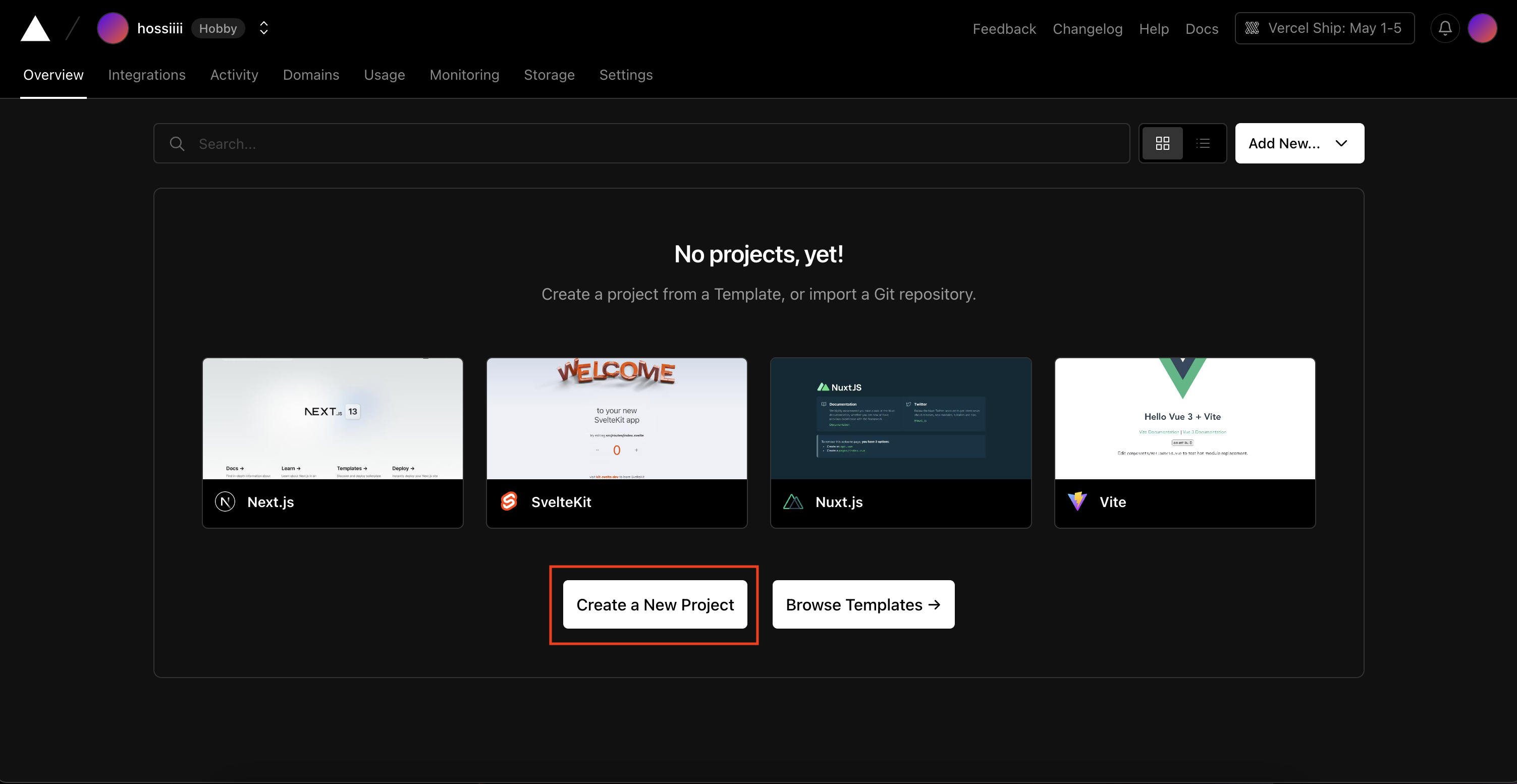Click the hossiiii team avatar

[x=113, y=28]
